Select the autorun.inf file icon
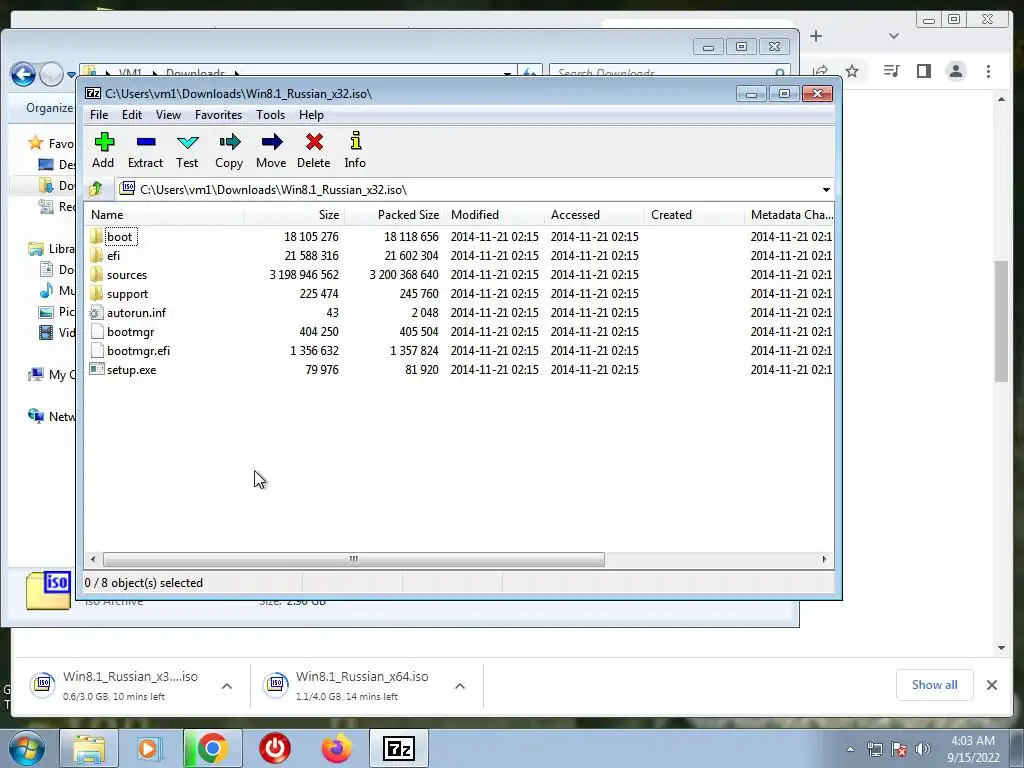This screenshot has width=1024, height=768. pos(97,312)
